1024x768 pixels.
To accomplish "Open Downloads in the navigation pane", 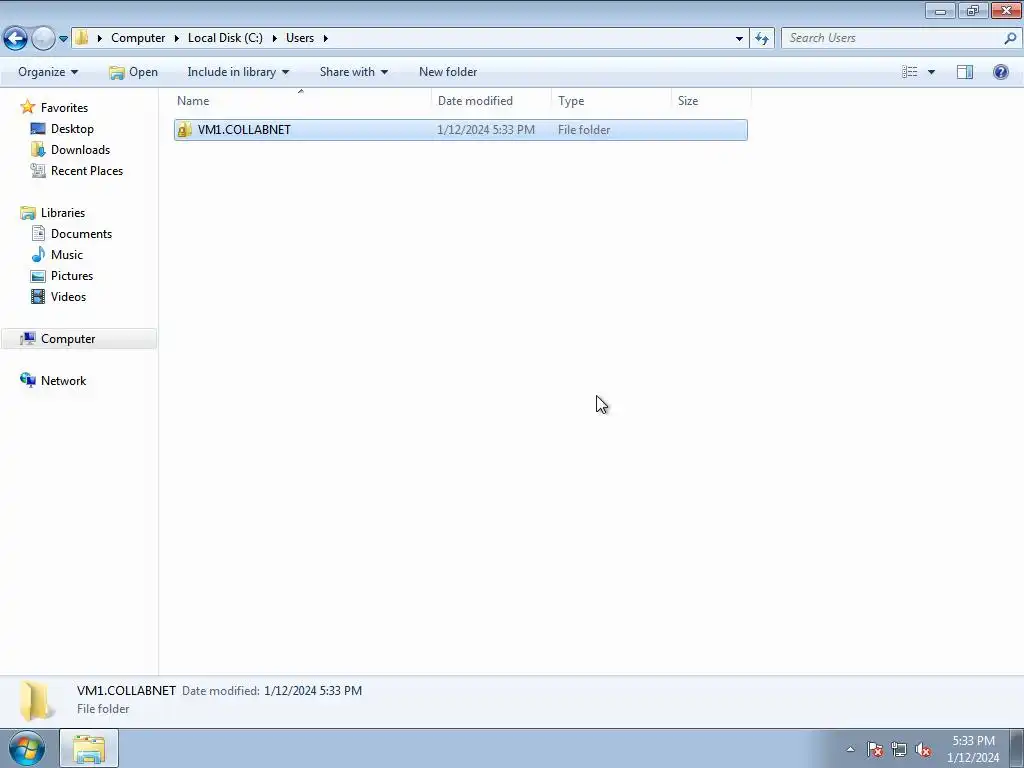I will 80,150.
